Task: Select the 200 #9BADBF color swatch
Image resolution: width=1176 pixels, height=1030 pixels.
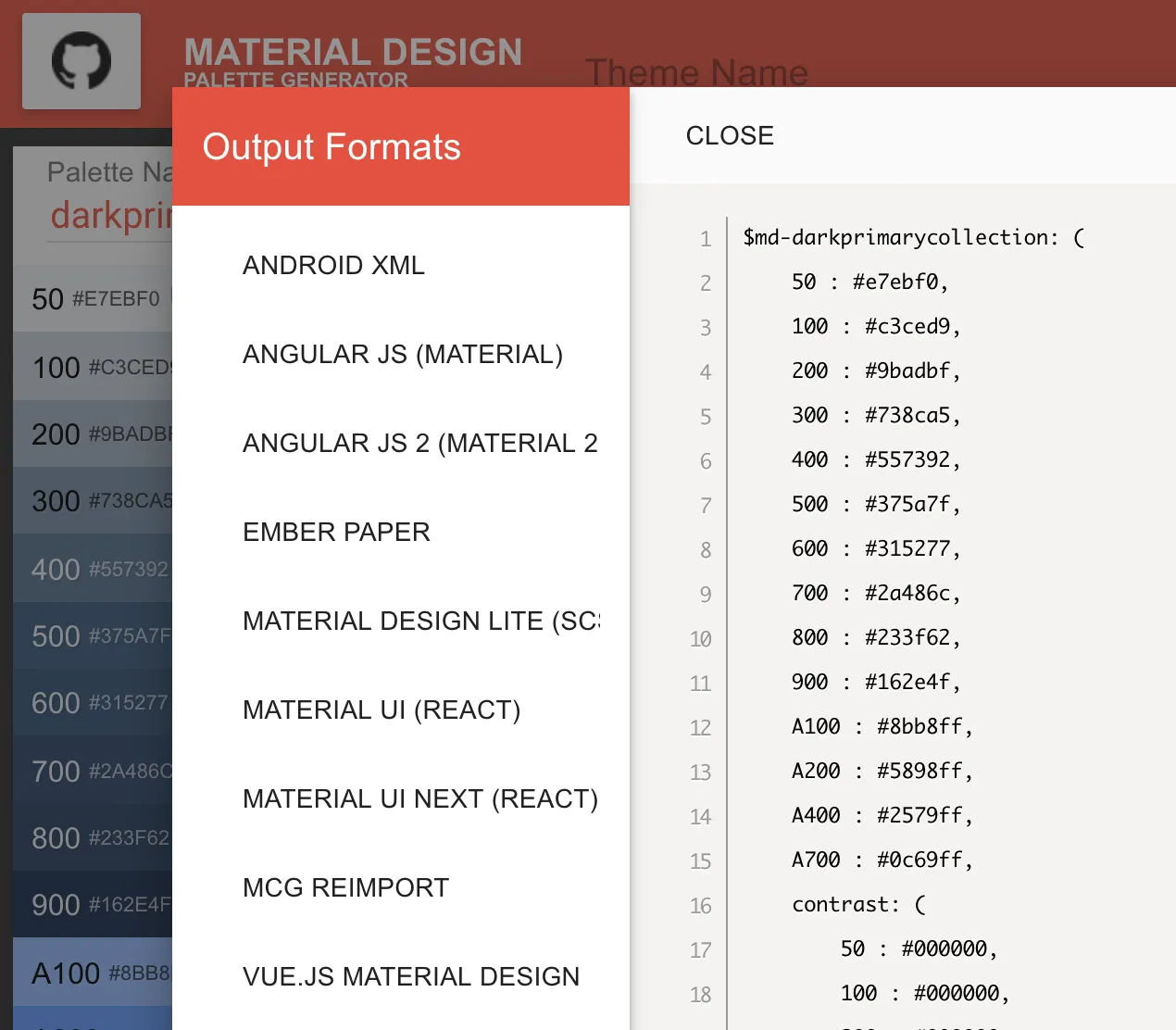Action: coord(93,433)
